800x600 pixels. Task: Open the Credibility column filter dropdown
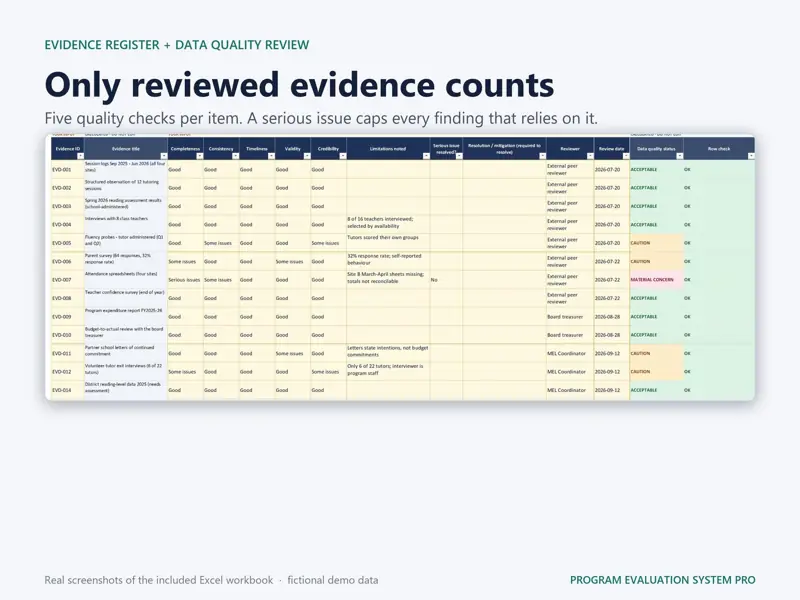[x=342, y=156]
